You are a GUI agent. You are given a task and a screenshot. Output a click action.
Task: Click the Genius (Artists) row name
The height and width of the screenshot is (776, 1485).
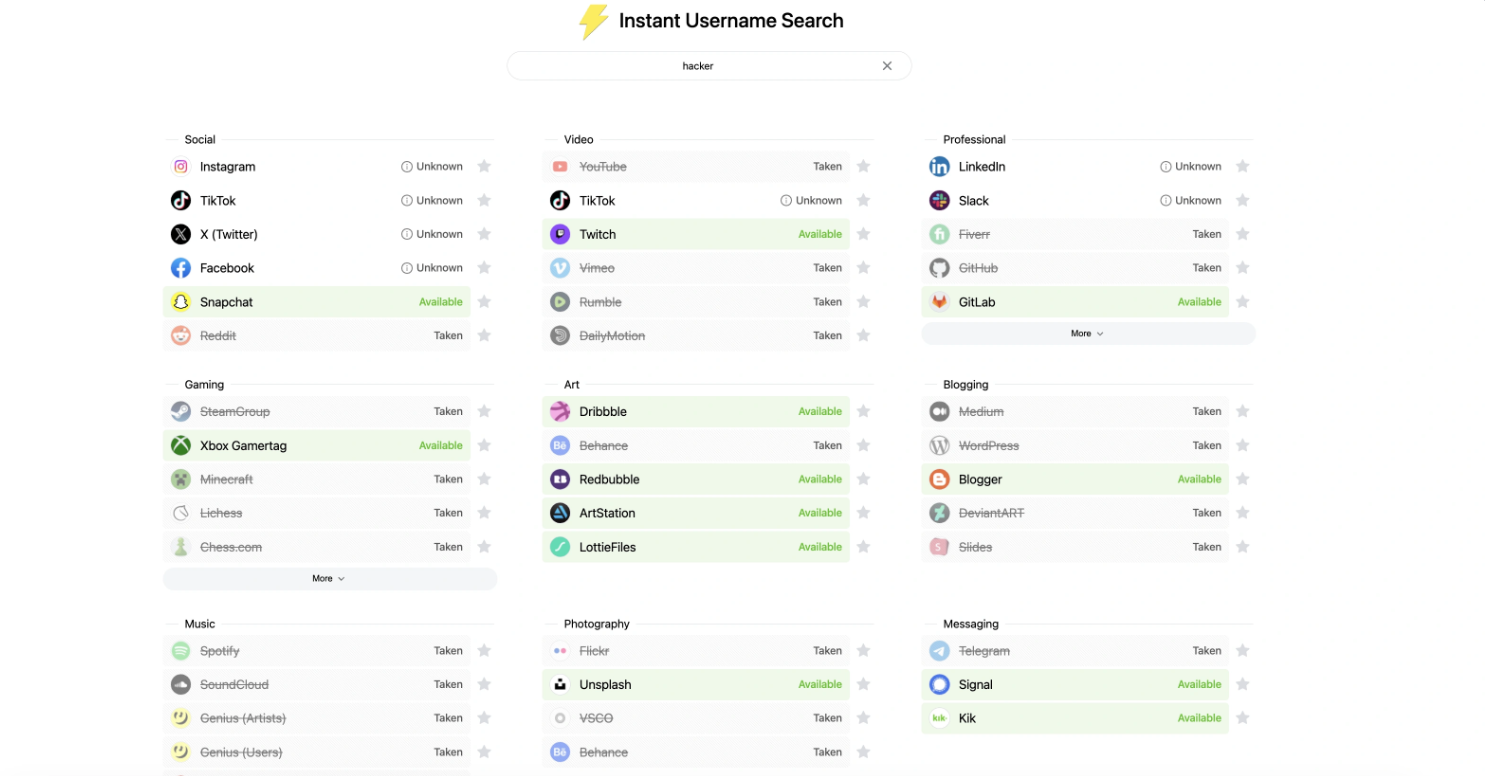pyautogui.click(x=243, y=718)
